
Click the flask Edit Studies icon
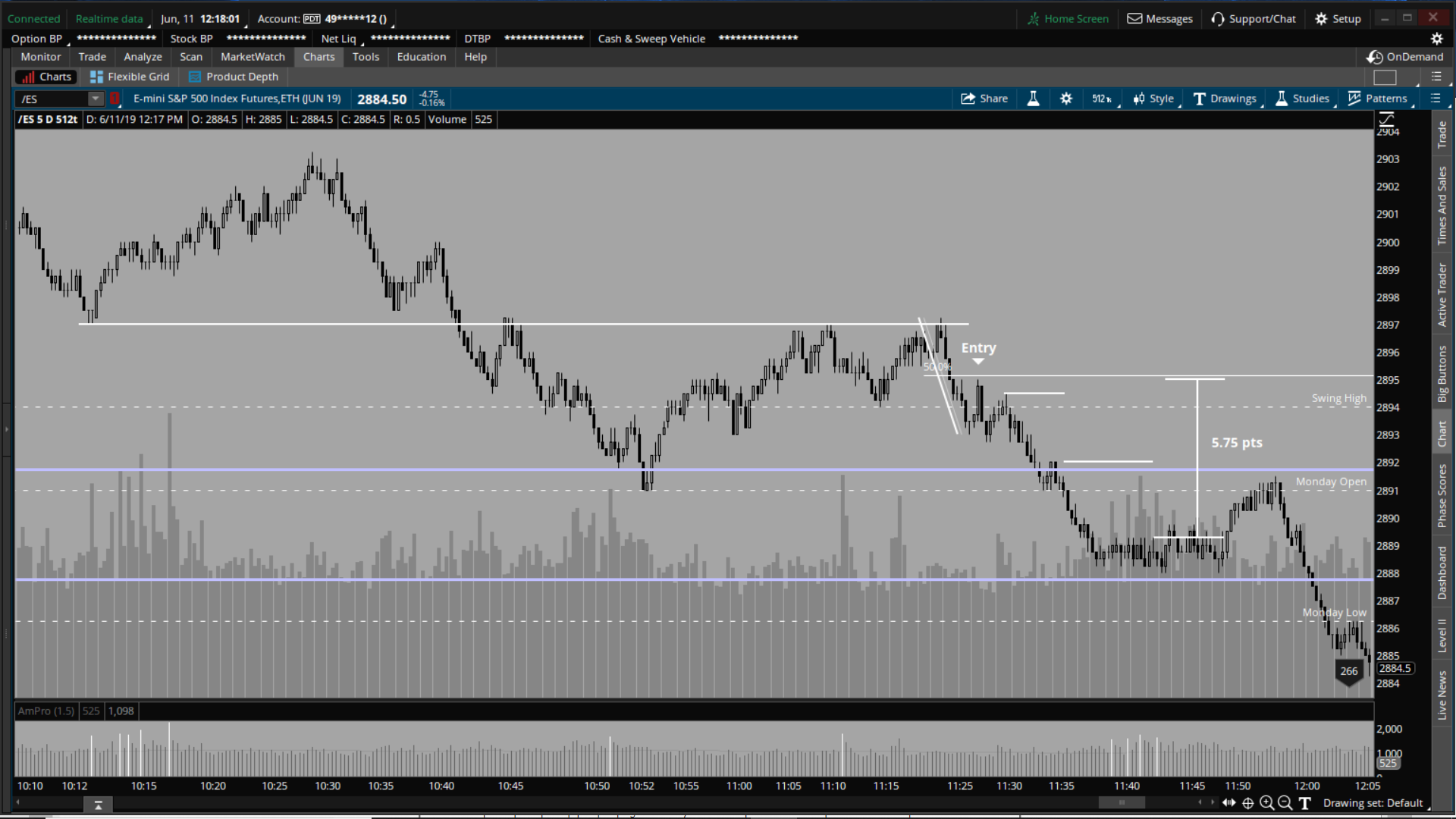[x=1033, y=99]
